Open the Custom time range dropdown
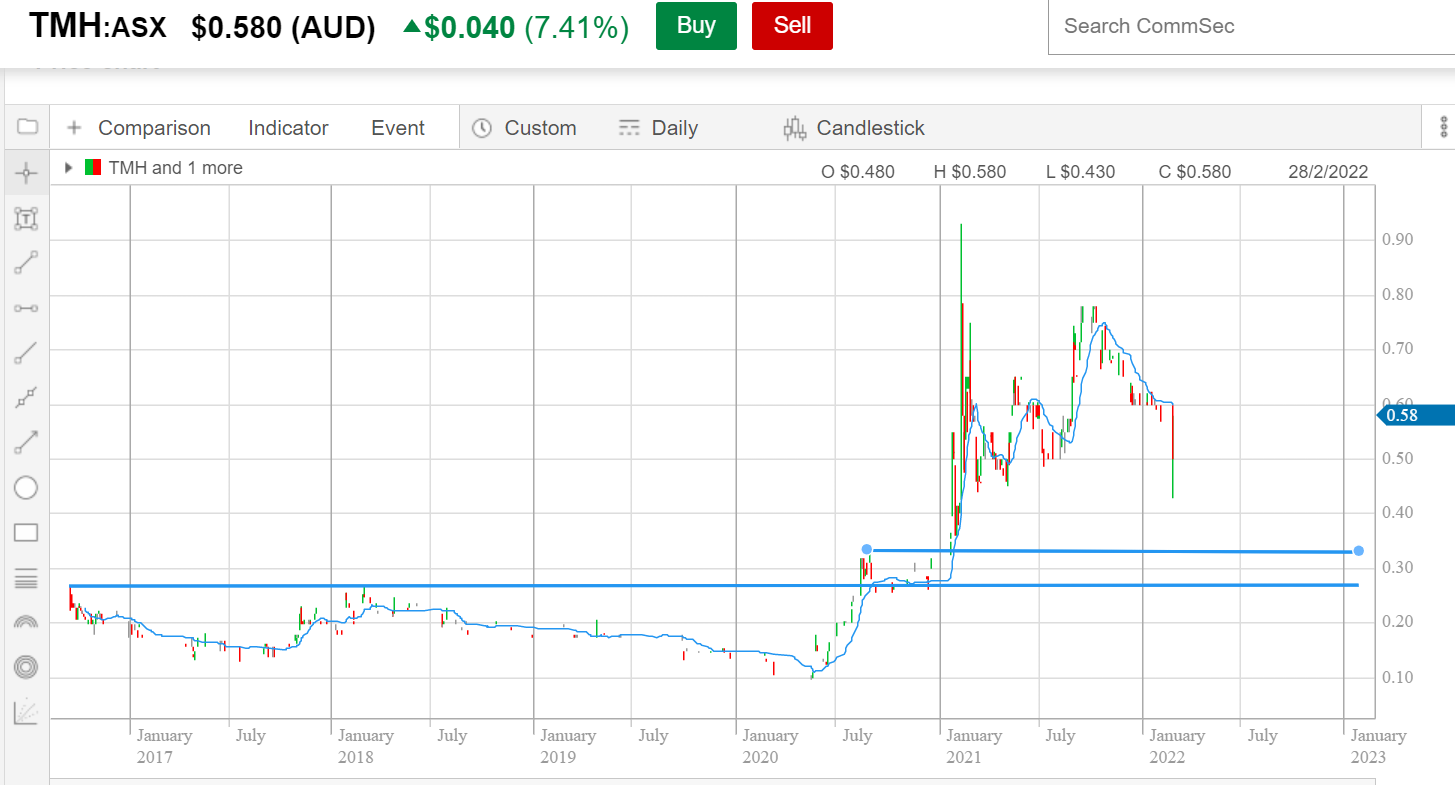 tap(525, 128)
